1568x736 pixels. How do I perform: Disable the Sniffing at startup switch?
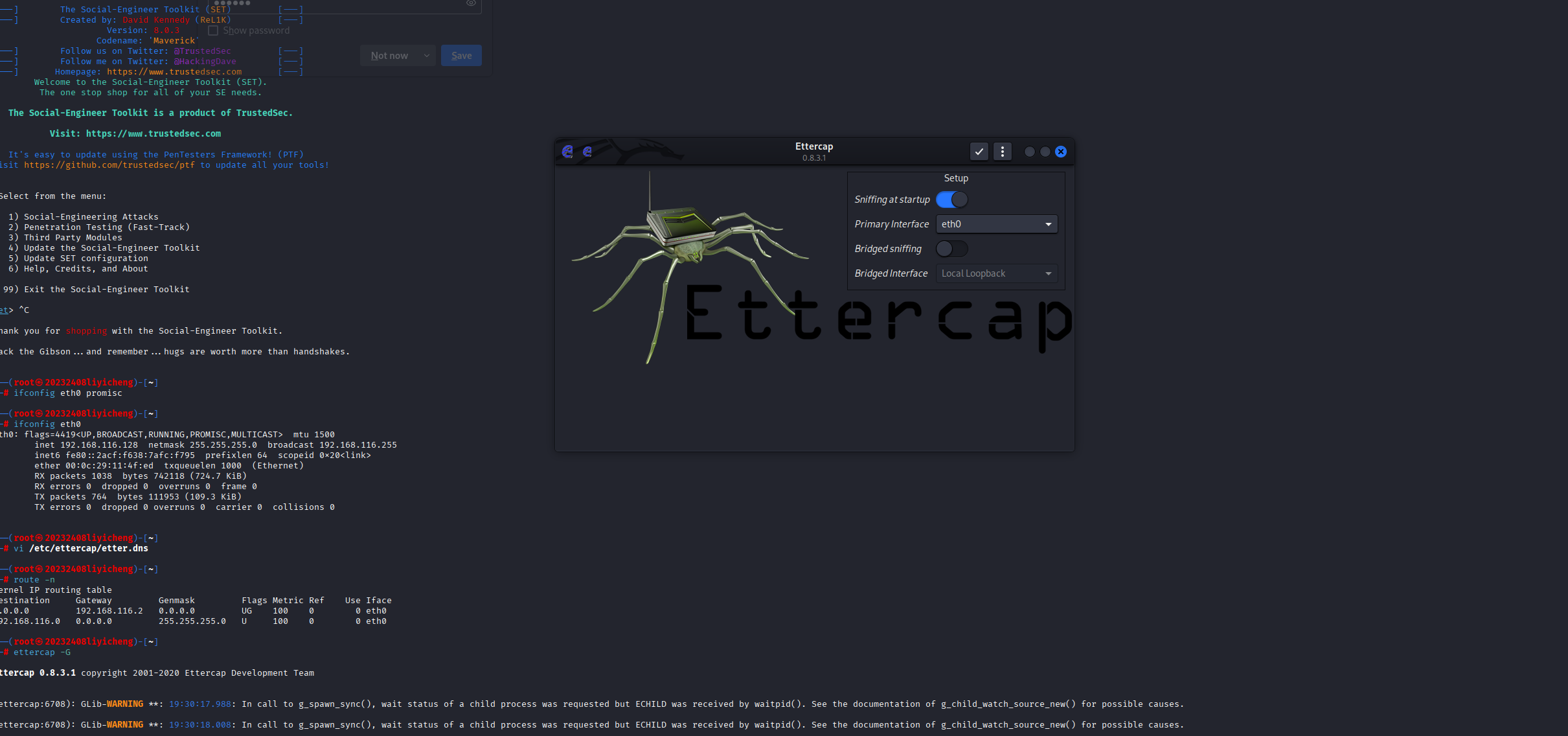(951, 200)
